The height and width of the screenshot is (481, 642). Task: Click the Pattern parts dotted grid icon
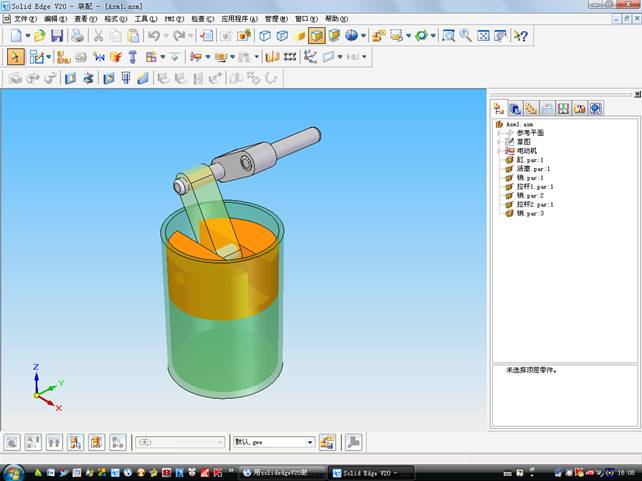point(290,57)
